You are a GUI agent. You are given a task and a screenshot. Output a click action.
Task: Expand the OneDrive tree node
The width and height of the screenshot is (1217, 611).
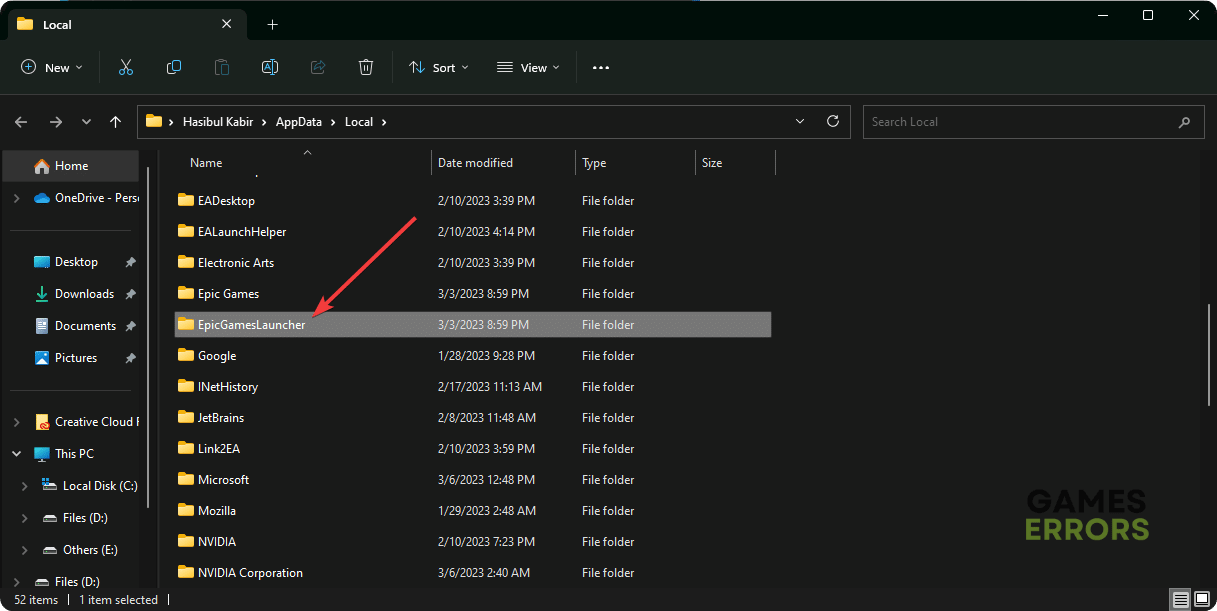coord(16,198)
